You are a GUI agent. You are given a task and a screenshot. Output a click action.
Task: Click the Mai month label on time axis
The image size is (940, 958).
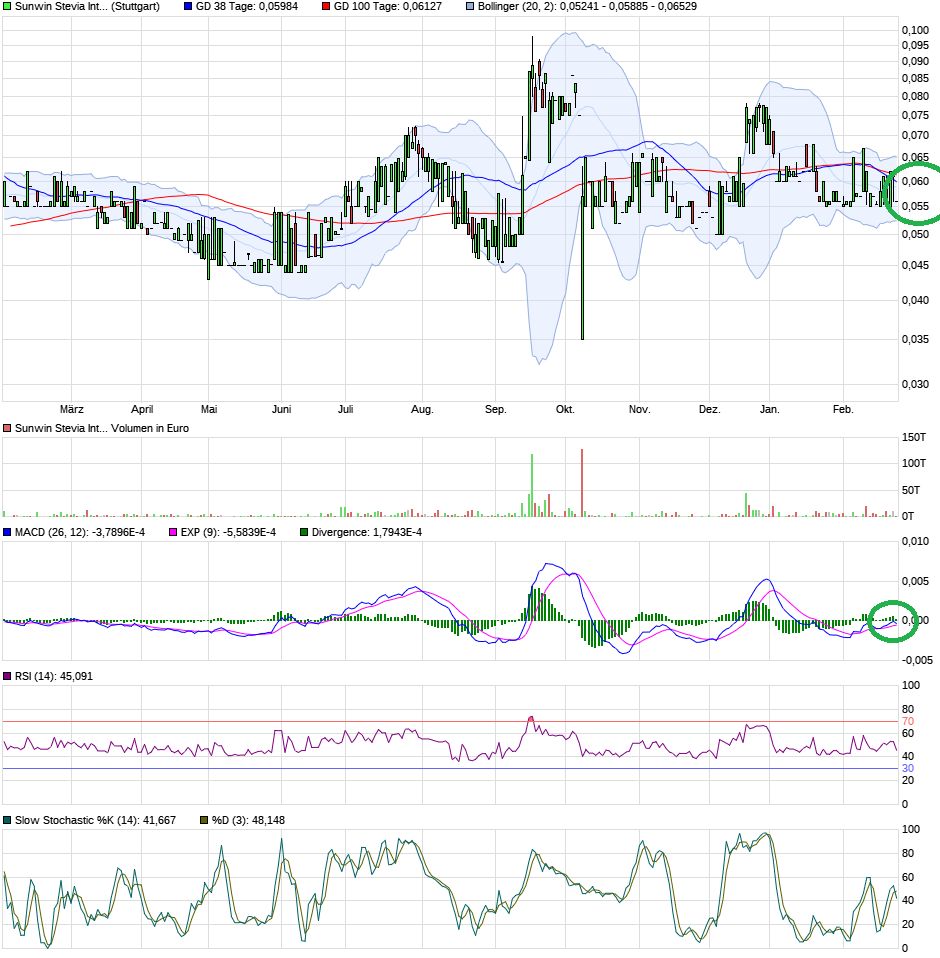click(209, 409)
